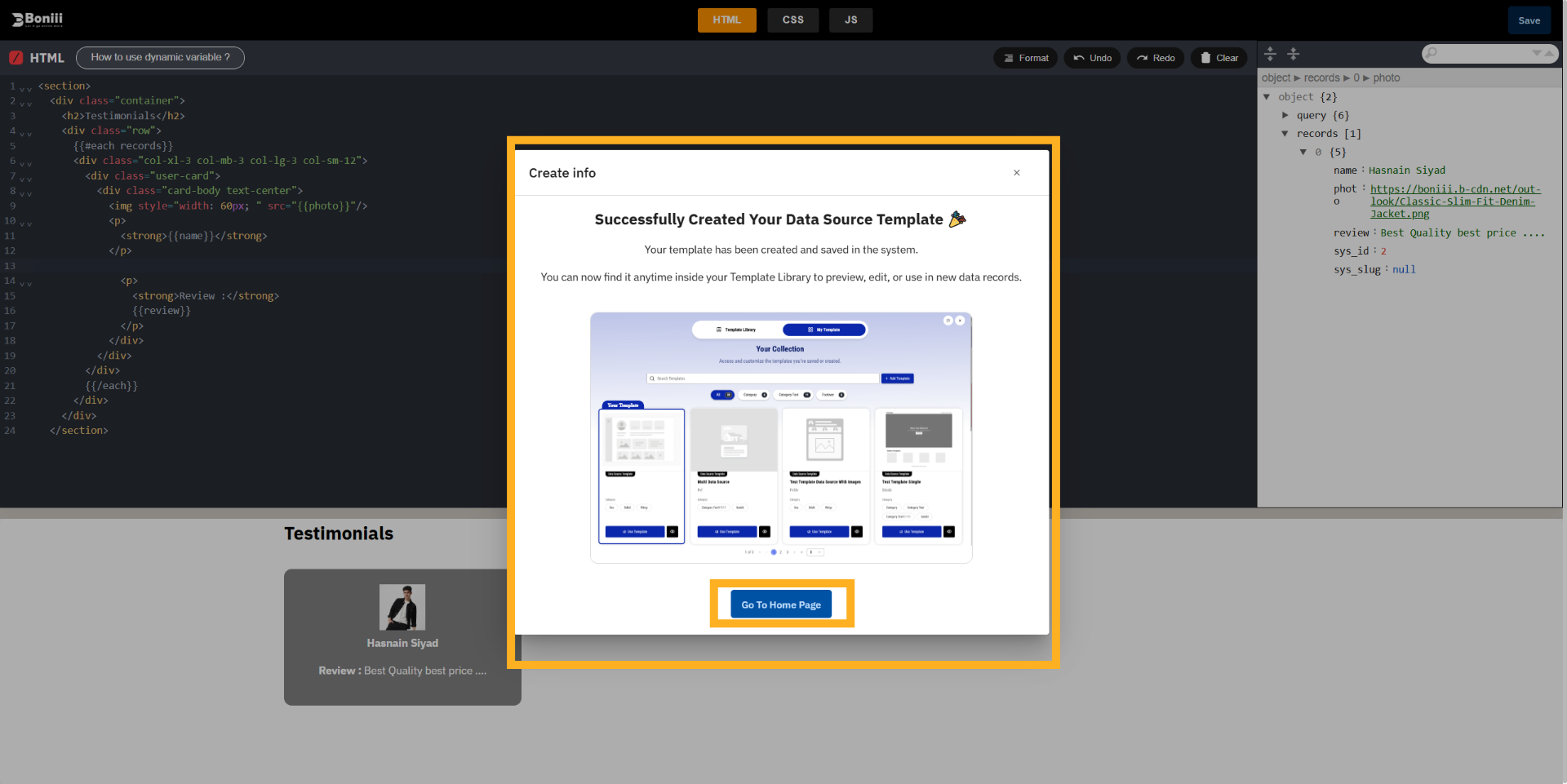The height and width of the screenshot is (784, 1567).
Task: Jump to previous JSON search result
Action: click(x=1548, y=53)
